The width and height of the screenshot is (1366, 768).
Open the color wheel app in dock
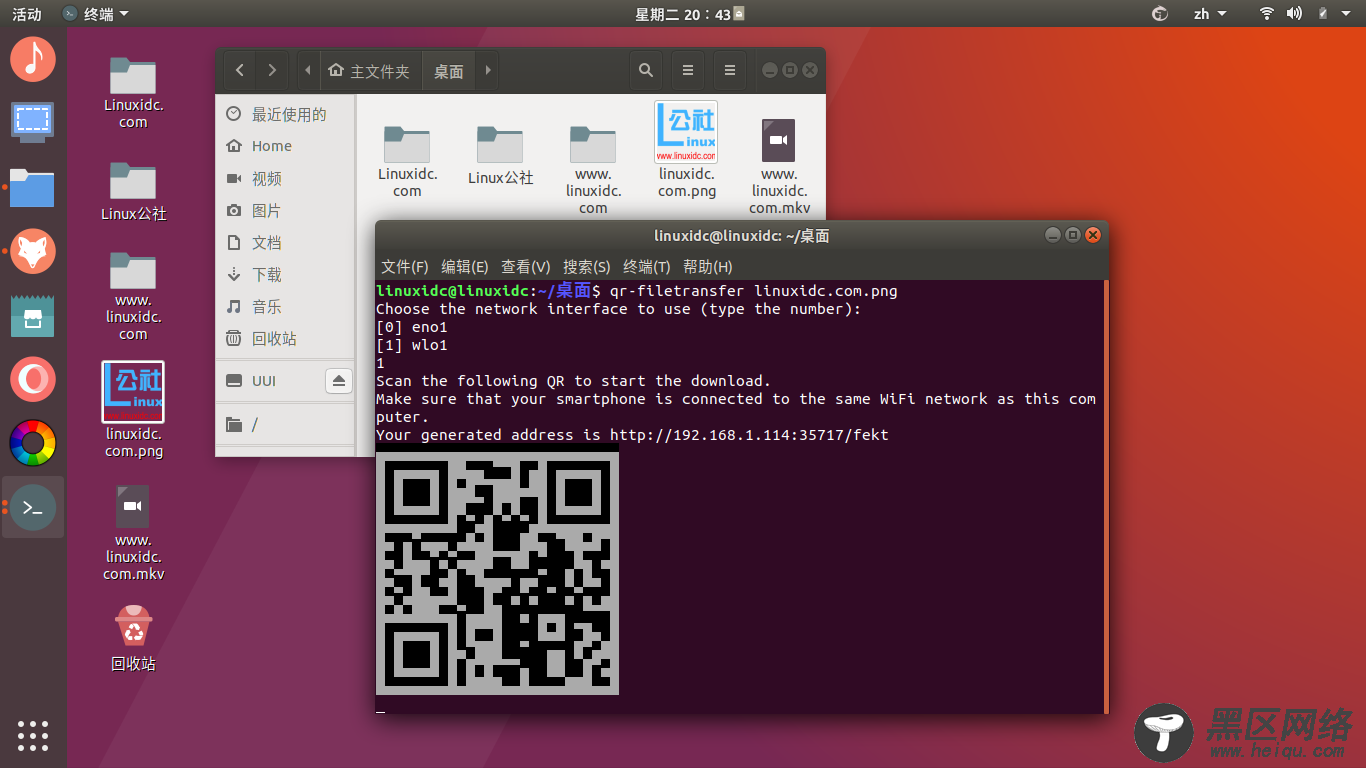pyautogui.click(x=33, y=443)
